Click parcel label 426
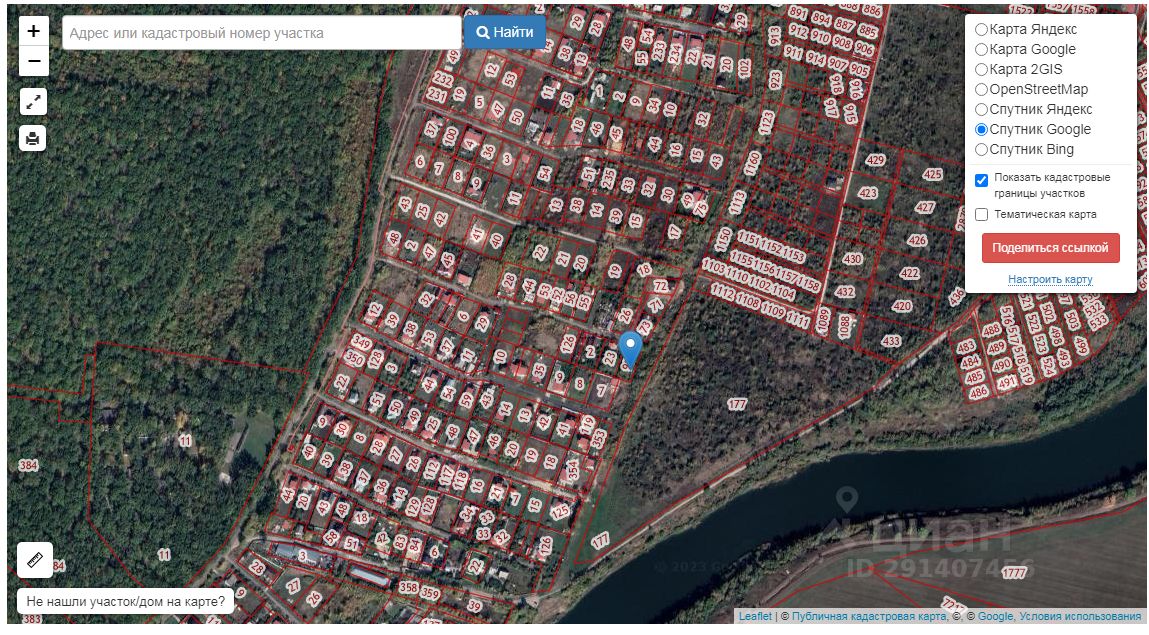1149x635 pixels. coord(917,239)
